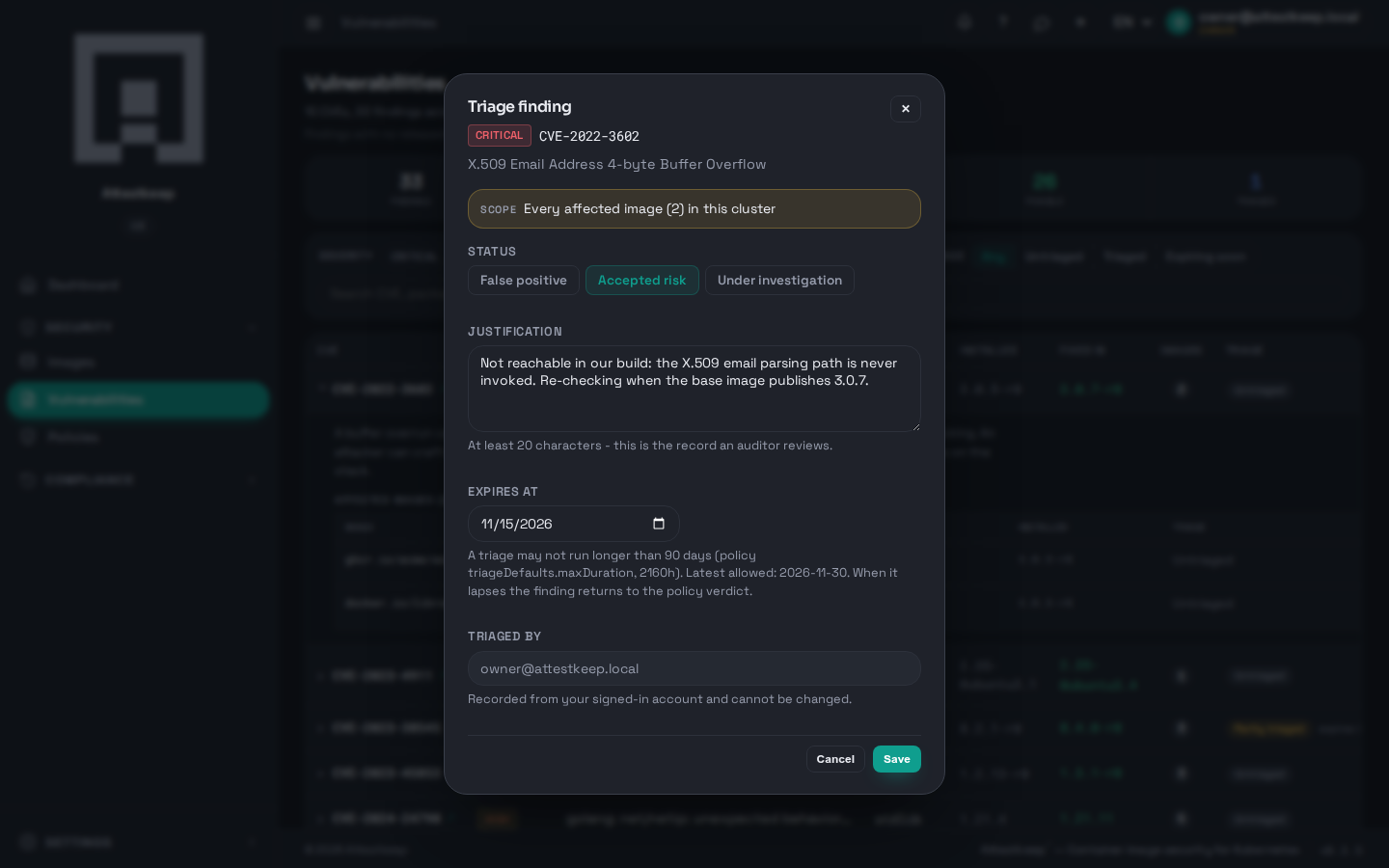The width and height of the screenshot is (1389, 868).
Task: Close the Triage finding dialog with X
Action: point(905,108)
